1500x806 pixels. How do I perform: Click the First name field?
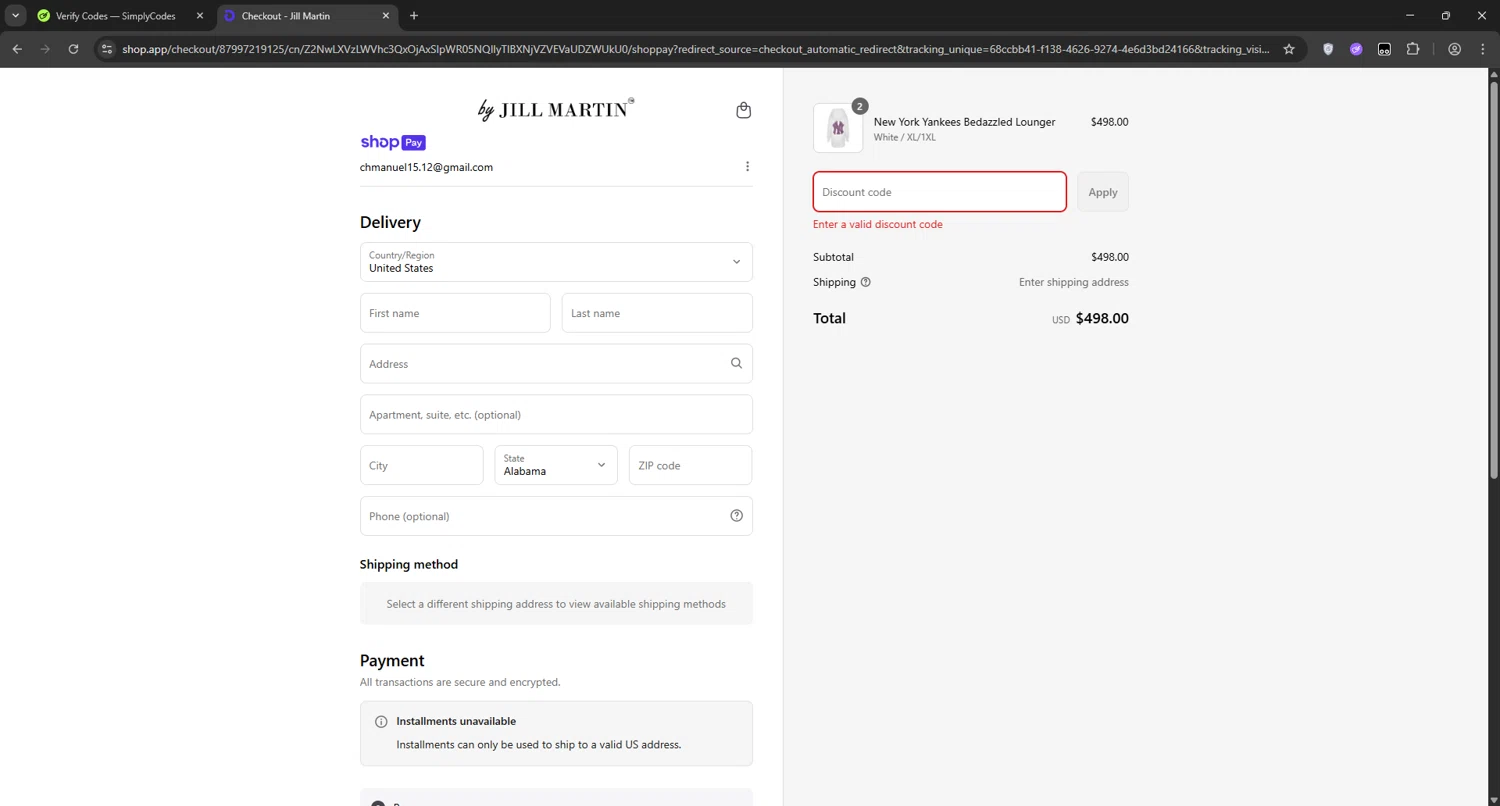tap(455, 313)
